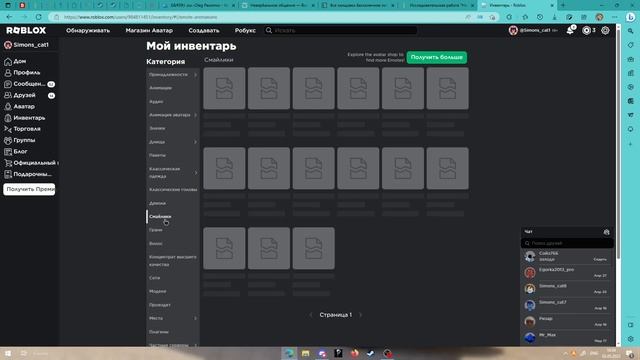Reload the browser page
The image size is (640, 360).
click(x=38, y=17)
